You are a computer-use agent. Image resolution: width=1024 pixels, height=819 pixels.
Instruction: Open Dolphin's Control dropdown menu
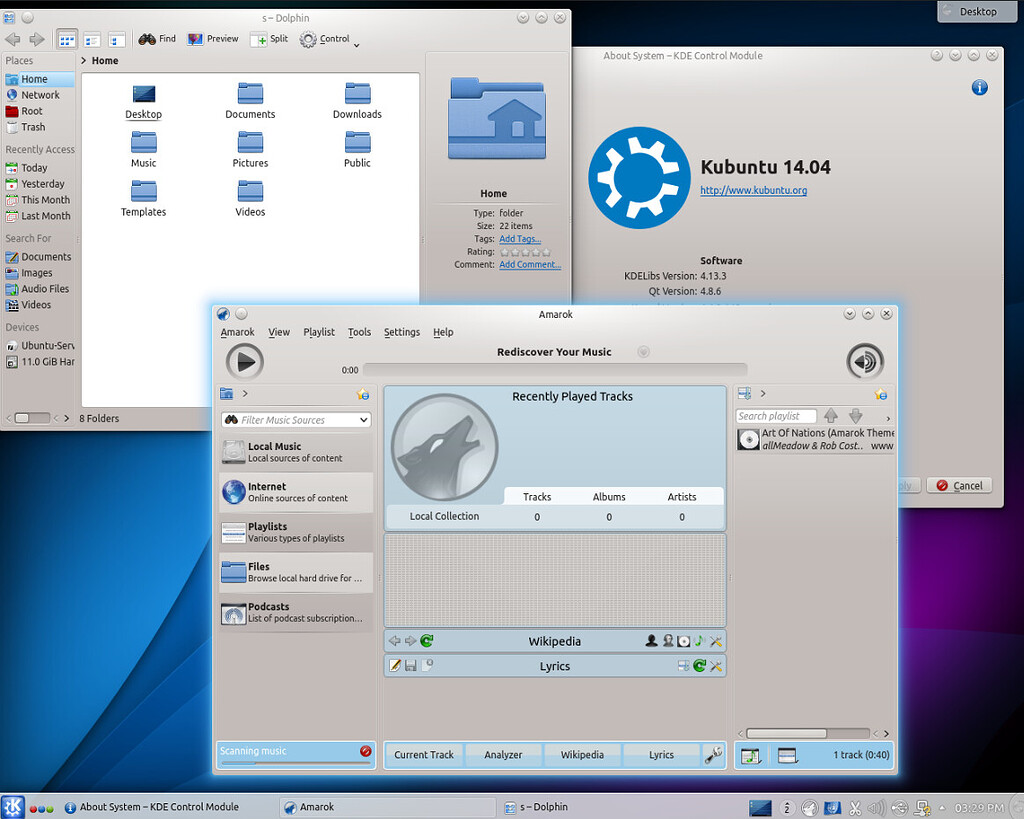(330, 39)
